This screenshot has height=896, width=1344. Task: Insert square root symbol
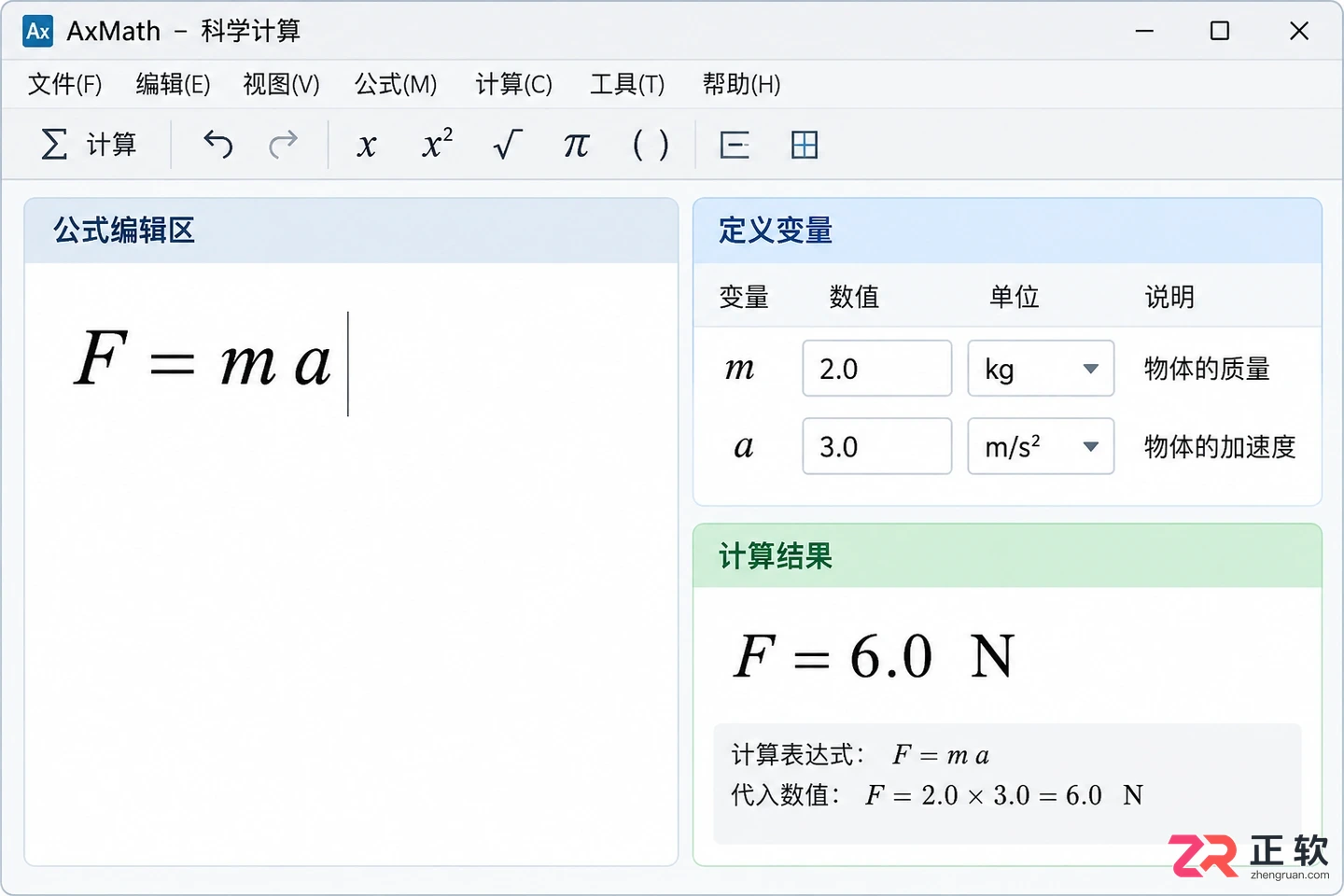click(x=507, y=145)
